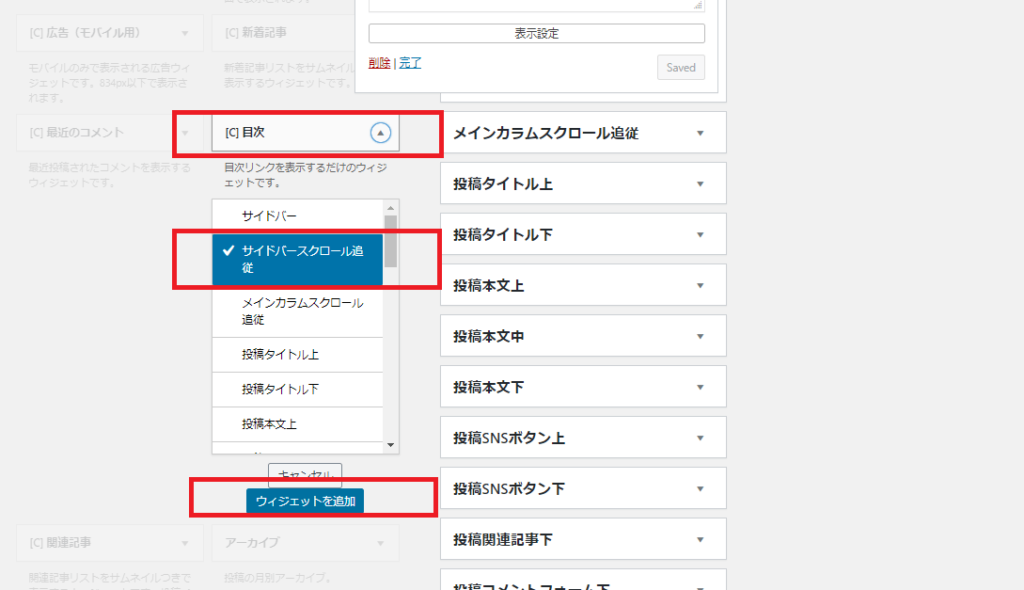Choose メインカラムスクロール追従 in the chooser list

[x=297, y=312]
